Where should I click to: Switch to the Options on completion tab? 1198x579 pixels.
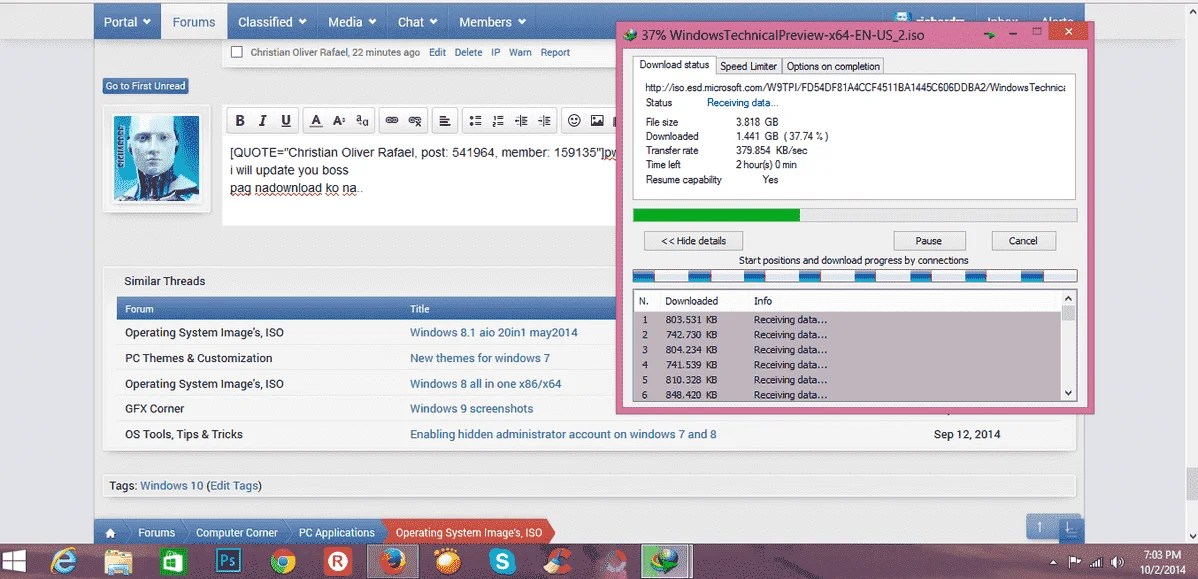833,66
